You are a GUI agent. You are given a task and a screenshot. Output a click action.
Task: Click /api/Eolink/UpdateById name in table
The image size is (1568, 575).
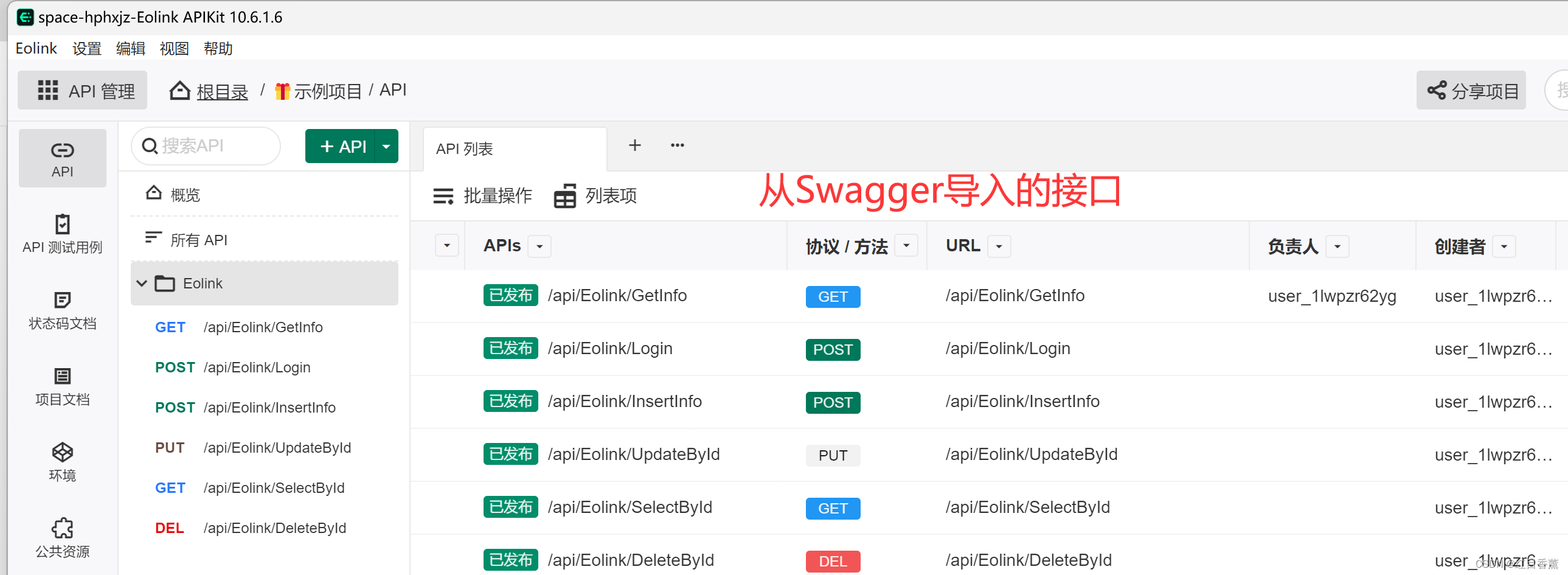634,455
